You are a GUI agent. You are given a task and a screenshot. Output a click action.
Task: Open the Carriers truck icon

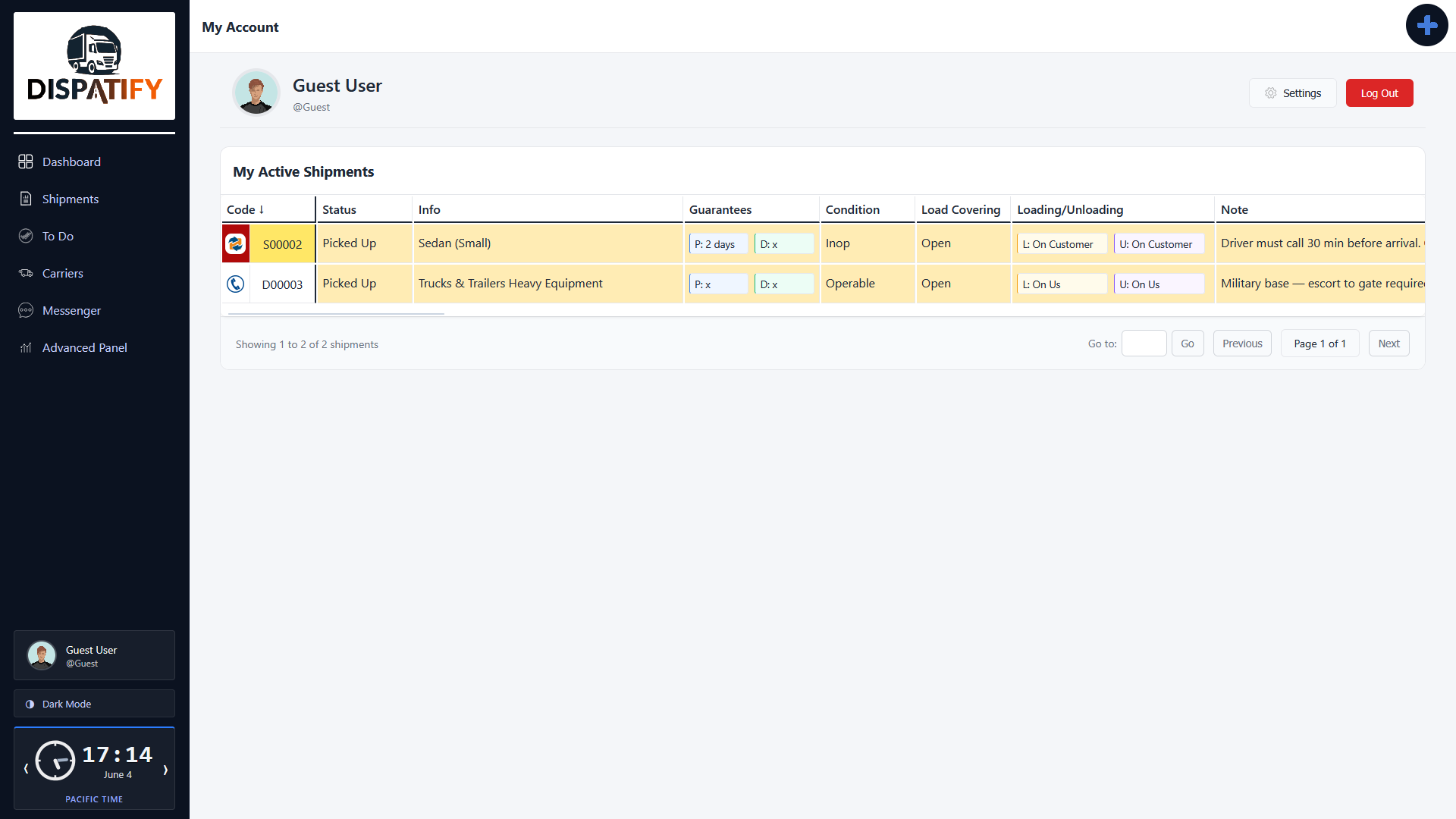[26, 273]
